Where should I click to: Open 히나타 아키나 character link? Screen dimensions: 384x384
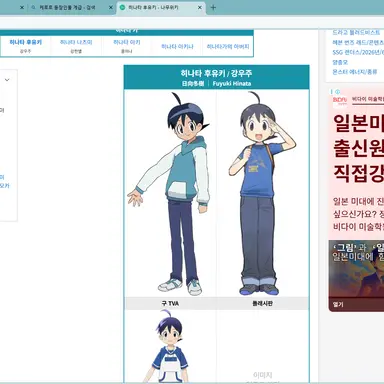click(177, 47)
